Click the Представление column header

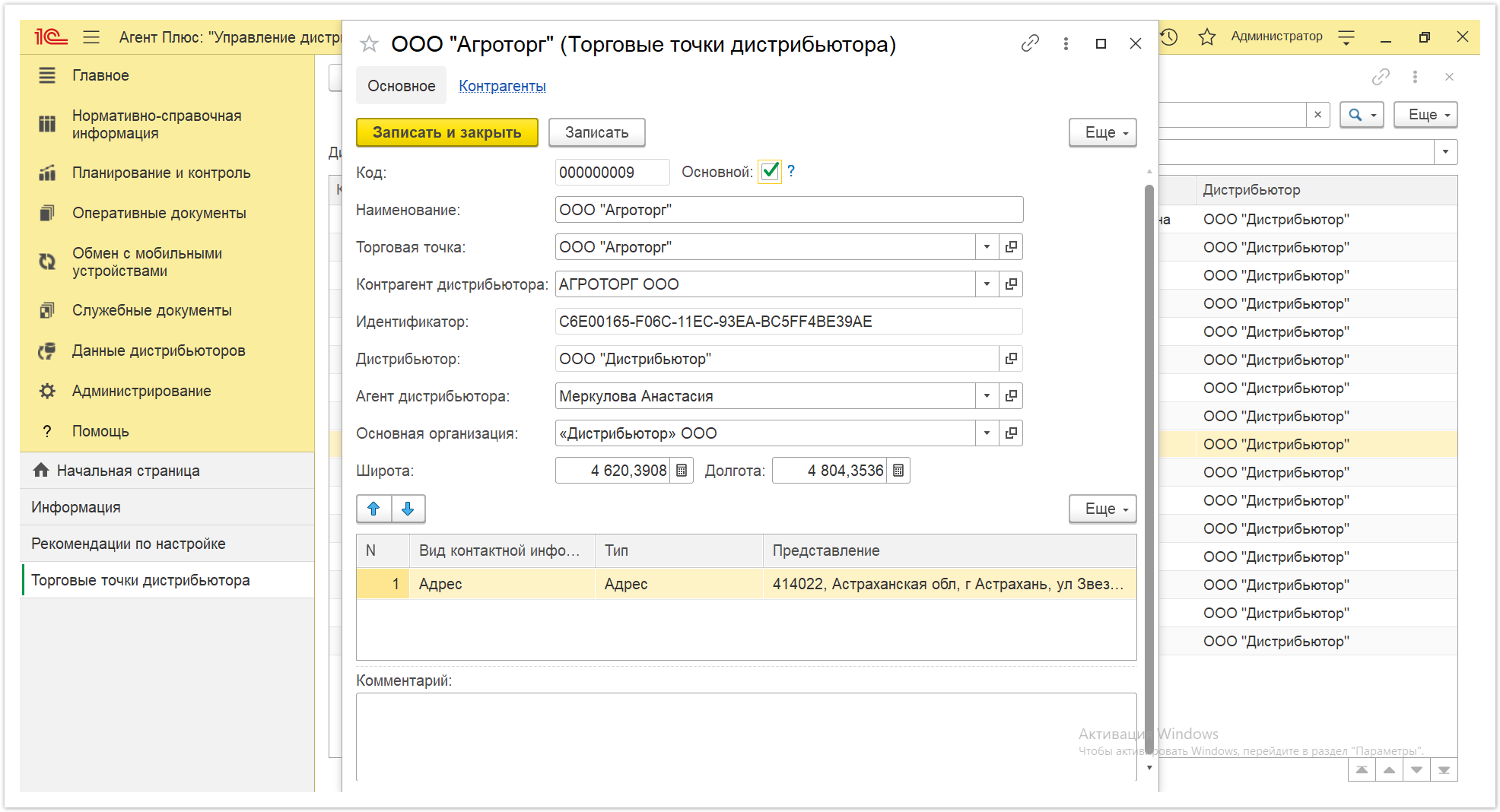point(949,550)
